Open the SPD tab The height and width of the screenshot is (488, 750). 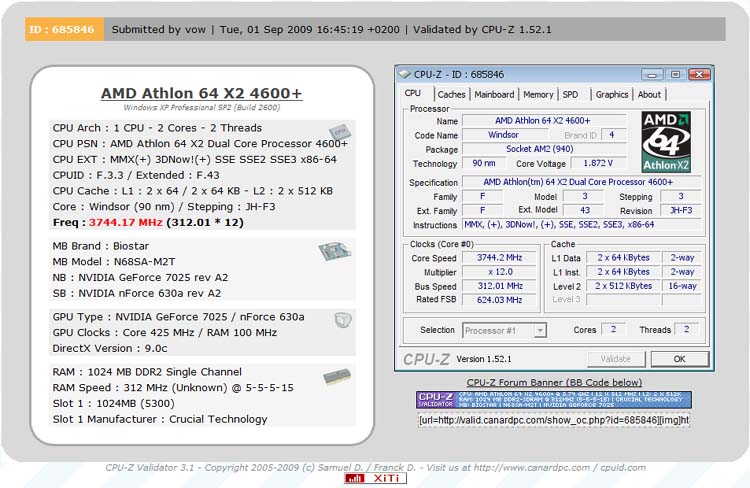(570, 95)
